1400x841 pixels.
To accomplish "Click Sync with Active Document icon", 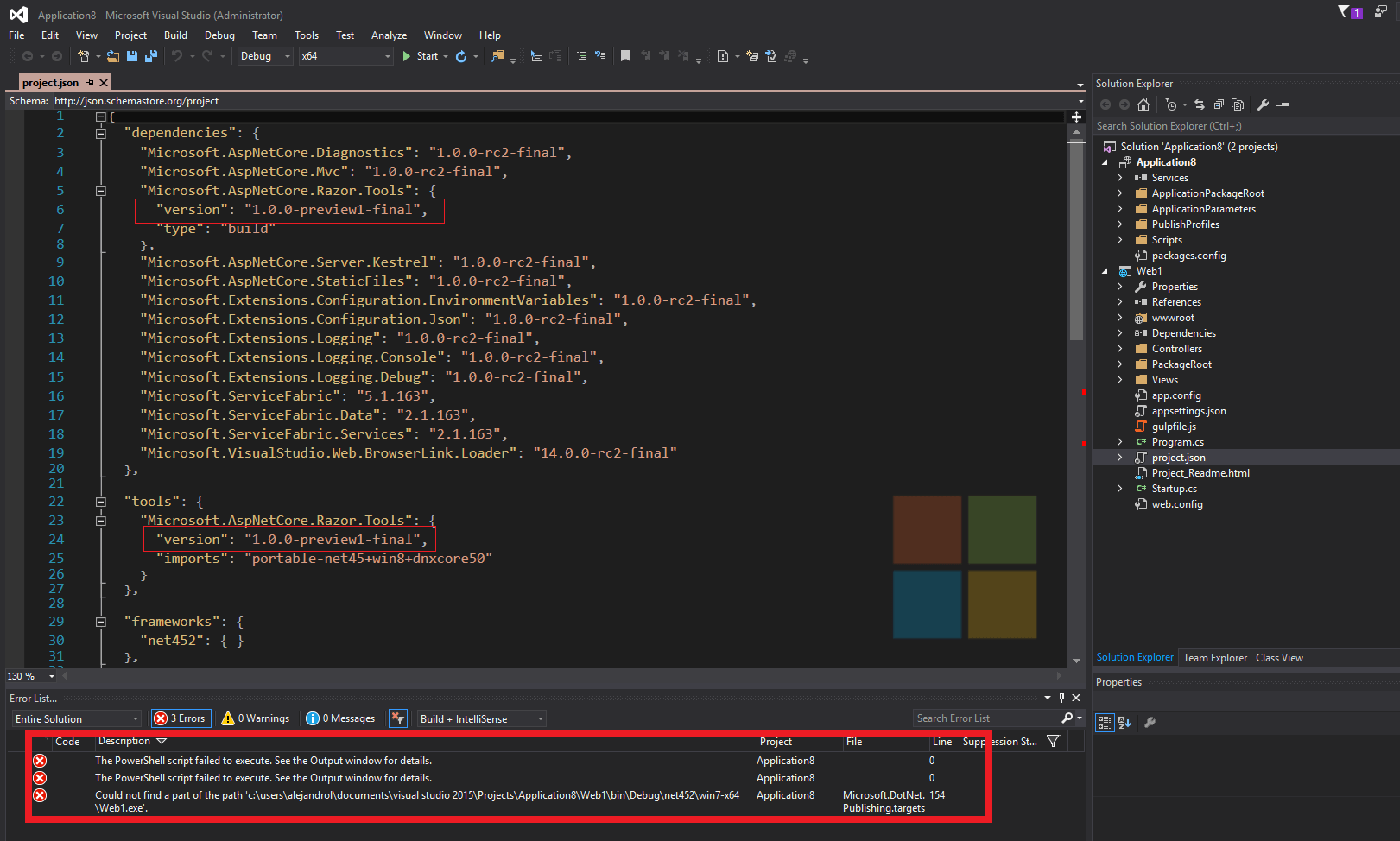I will pos(1200,104).
